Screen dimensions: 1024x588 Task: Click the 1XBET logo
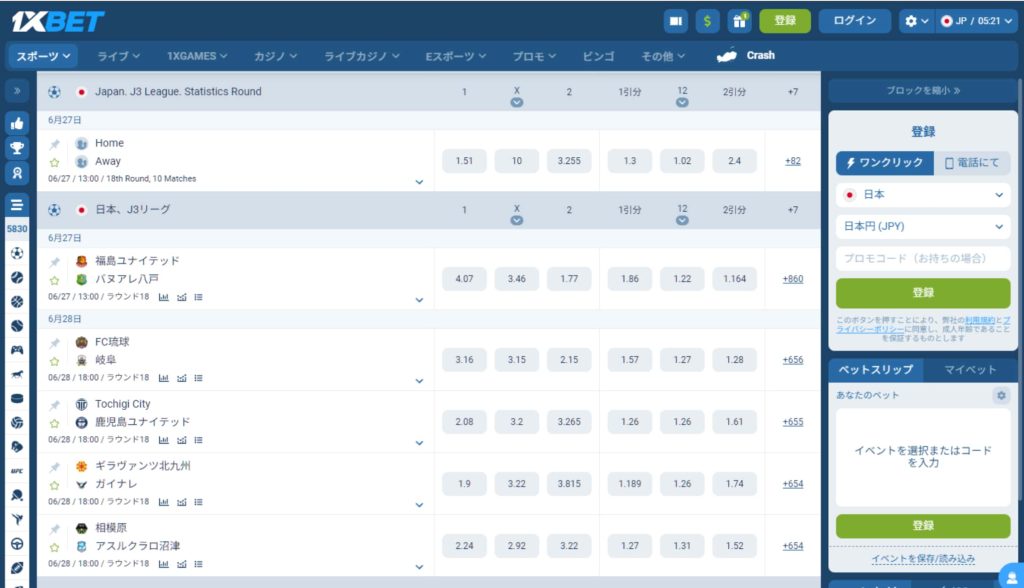tap(57, 22)
